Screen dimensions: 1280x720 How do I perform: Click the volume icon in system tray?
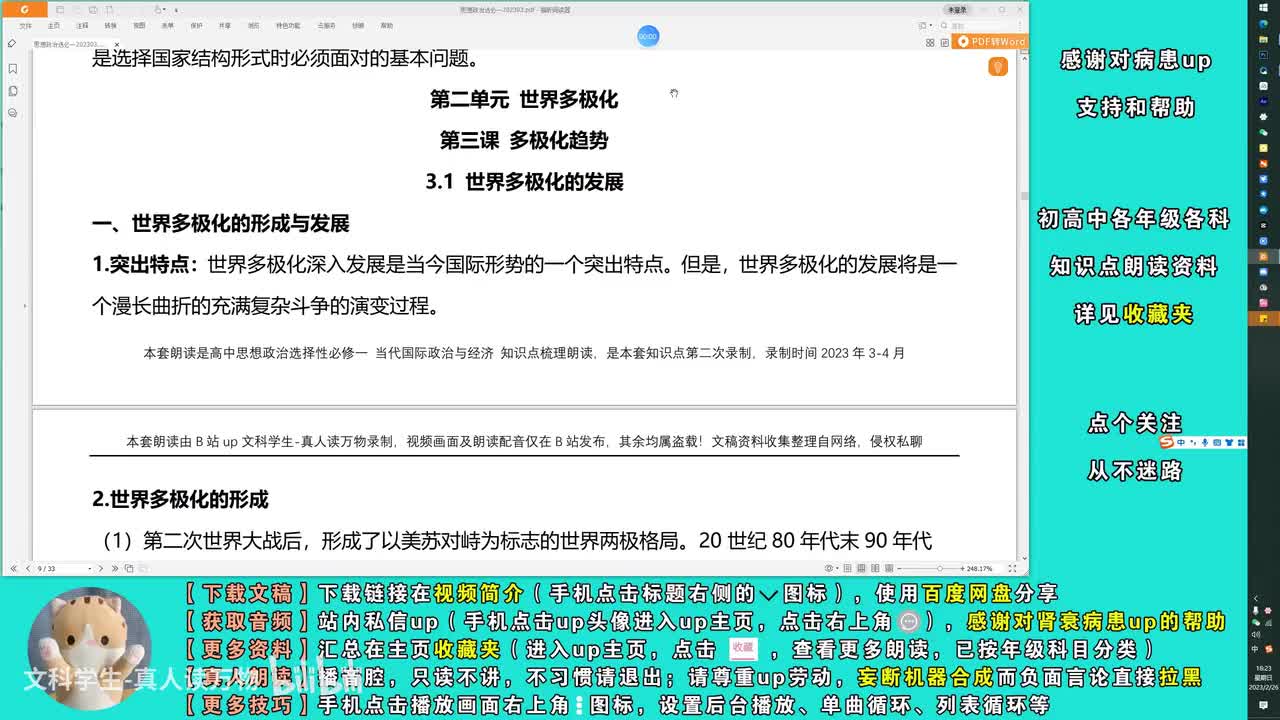(x=1255, y=635)
